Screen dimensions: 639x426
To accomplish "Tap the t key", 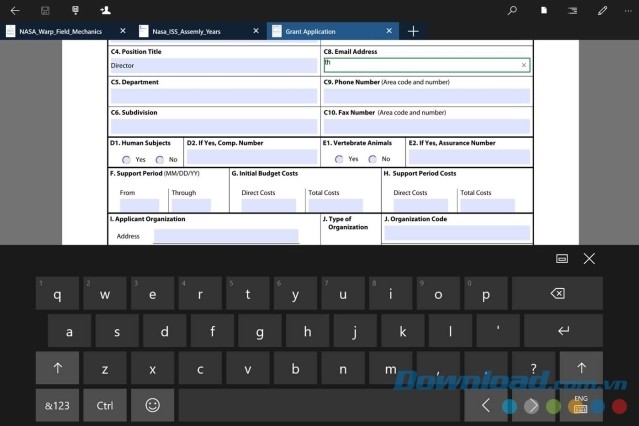I will pyautogui.click(x=248, y=294).
